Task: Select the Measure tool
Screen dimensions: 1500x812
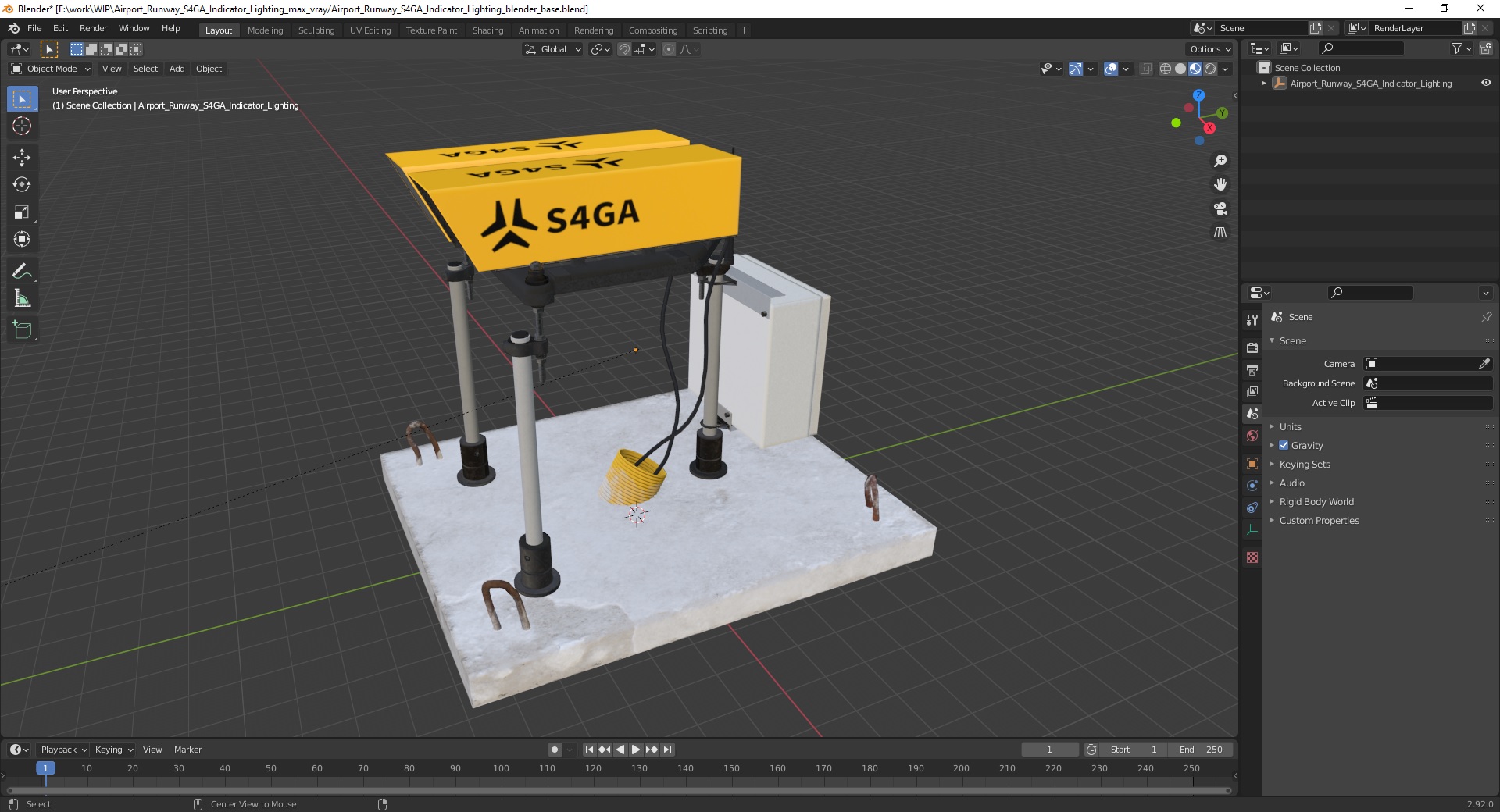Action: 22,298
